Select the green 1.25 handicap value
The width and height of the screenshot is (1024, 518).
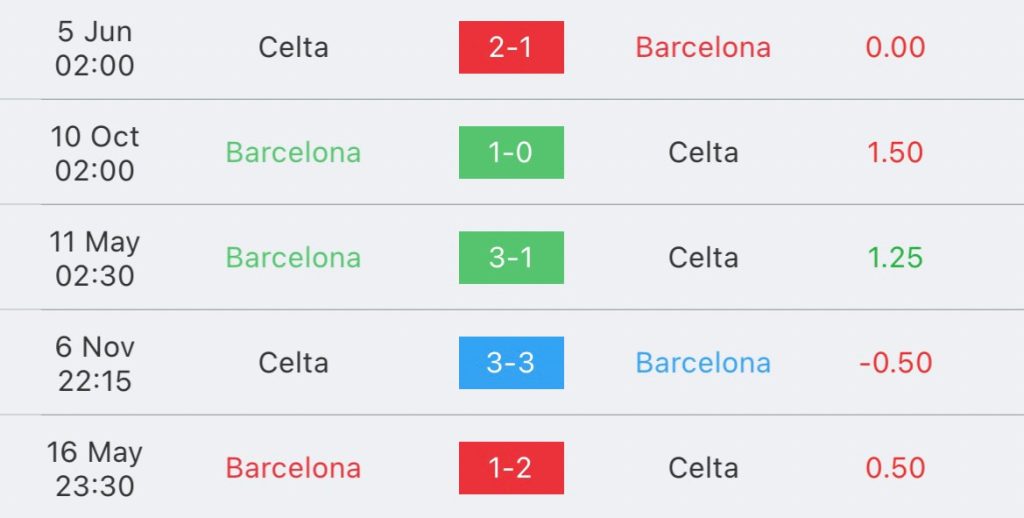(895, 257)
